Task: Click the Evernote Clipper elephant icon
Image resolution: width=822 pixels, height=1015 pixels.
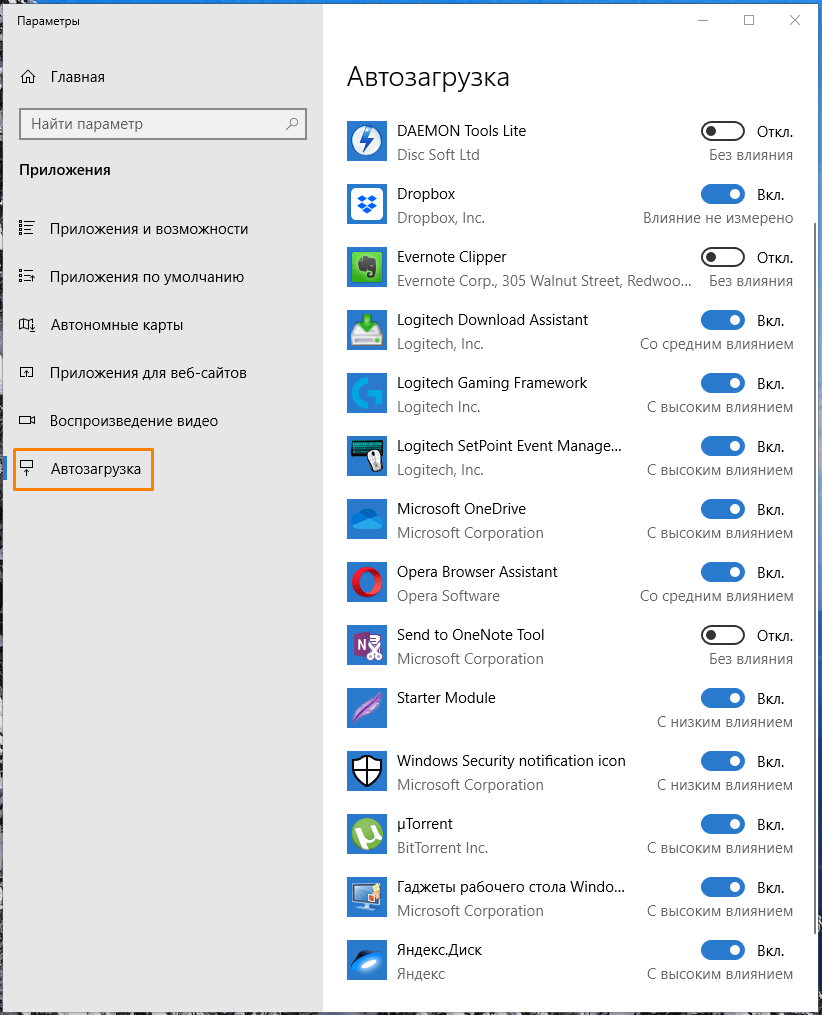Action: [x=366, y=268]
